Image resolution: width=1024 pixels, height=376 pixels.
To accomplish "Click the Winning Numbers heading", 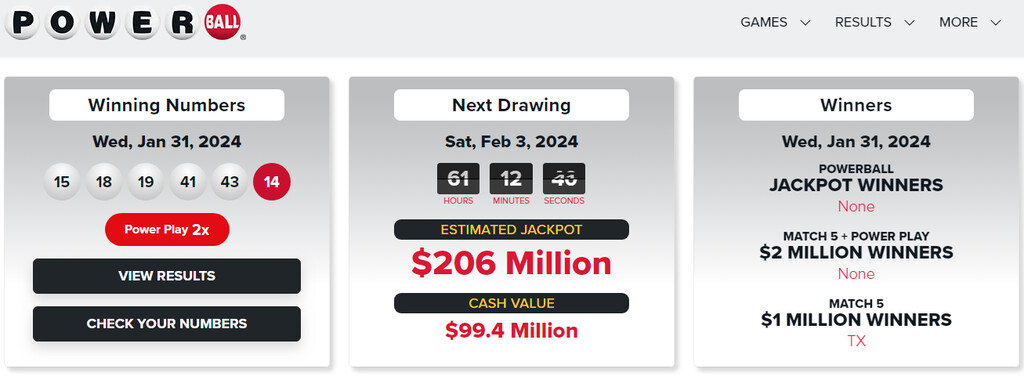I will 167,105.
